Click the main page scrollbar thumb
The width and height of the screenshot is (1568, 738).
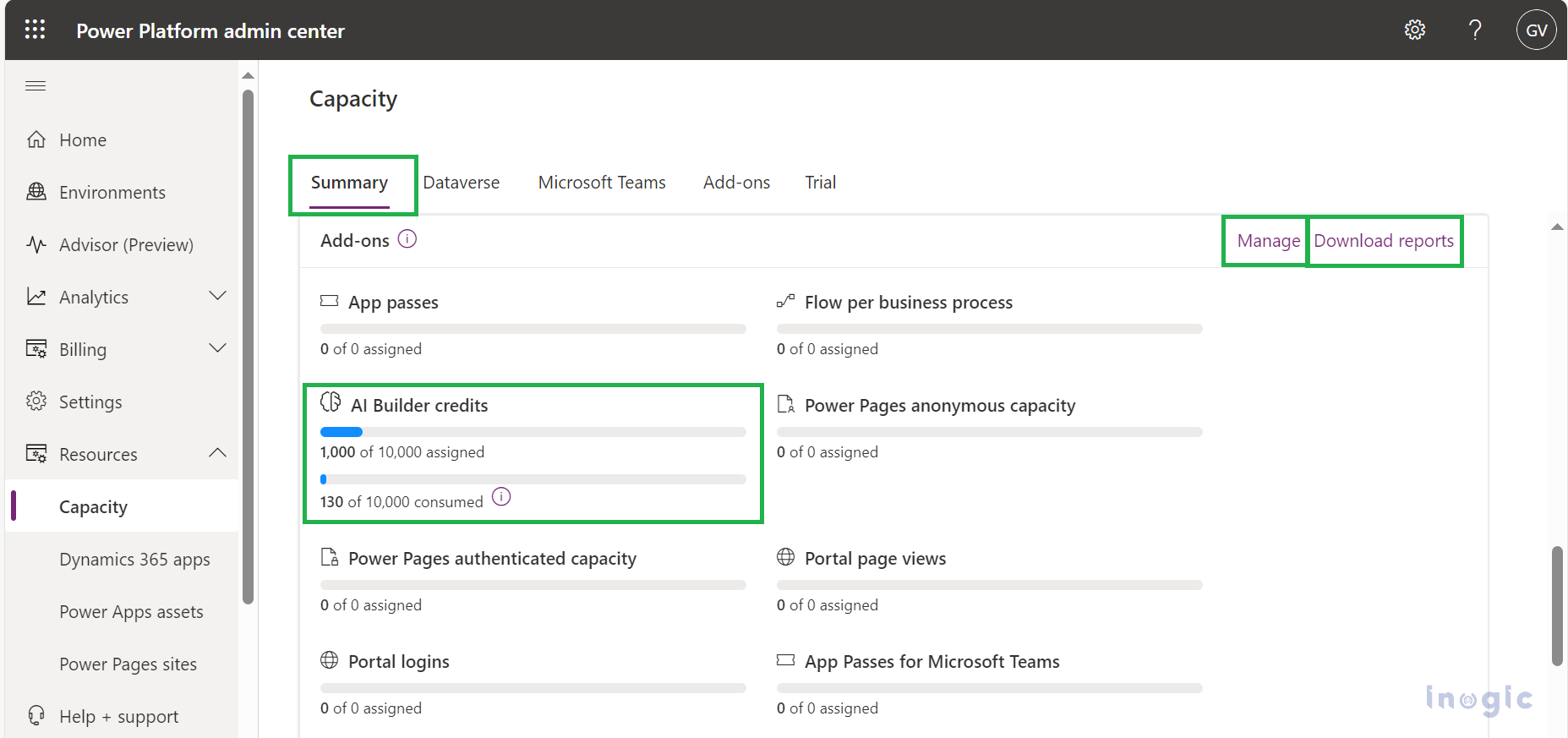[1557, 605]
